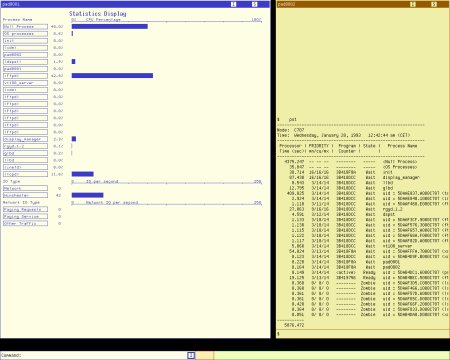Select the OS processes entry
The height and width of the screenshot is (360, 450).
(x=25, y=34)
